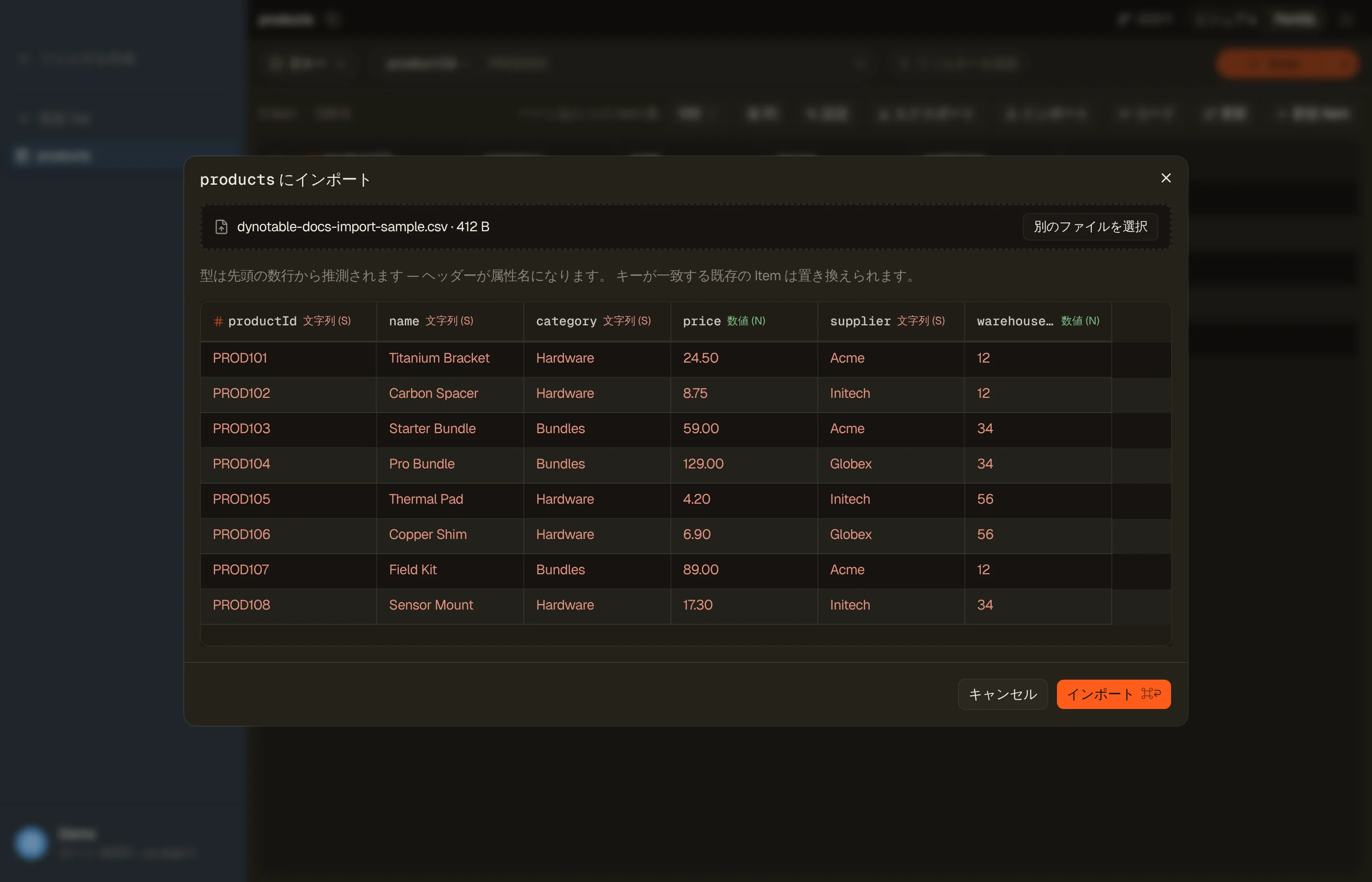1372x882 pixels.
Task: Select the name column header
Action: click(x=450, y=321)
